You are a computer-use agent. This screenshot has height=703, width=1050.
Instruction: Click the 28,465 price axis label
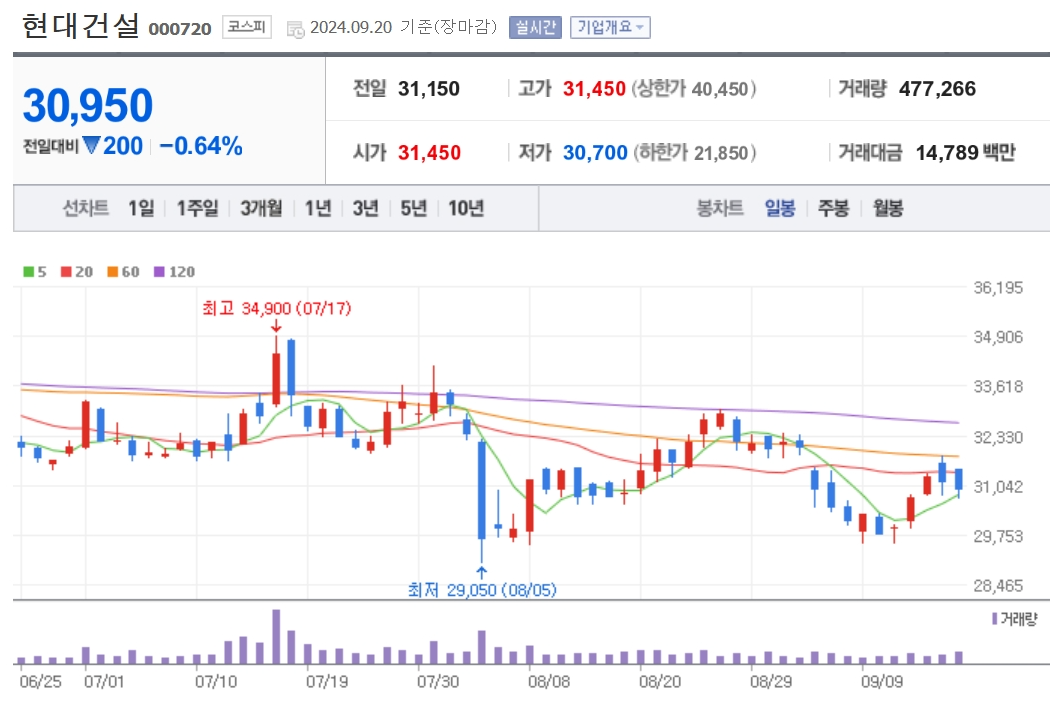pyautogui.click(x=998, y=586)
